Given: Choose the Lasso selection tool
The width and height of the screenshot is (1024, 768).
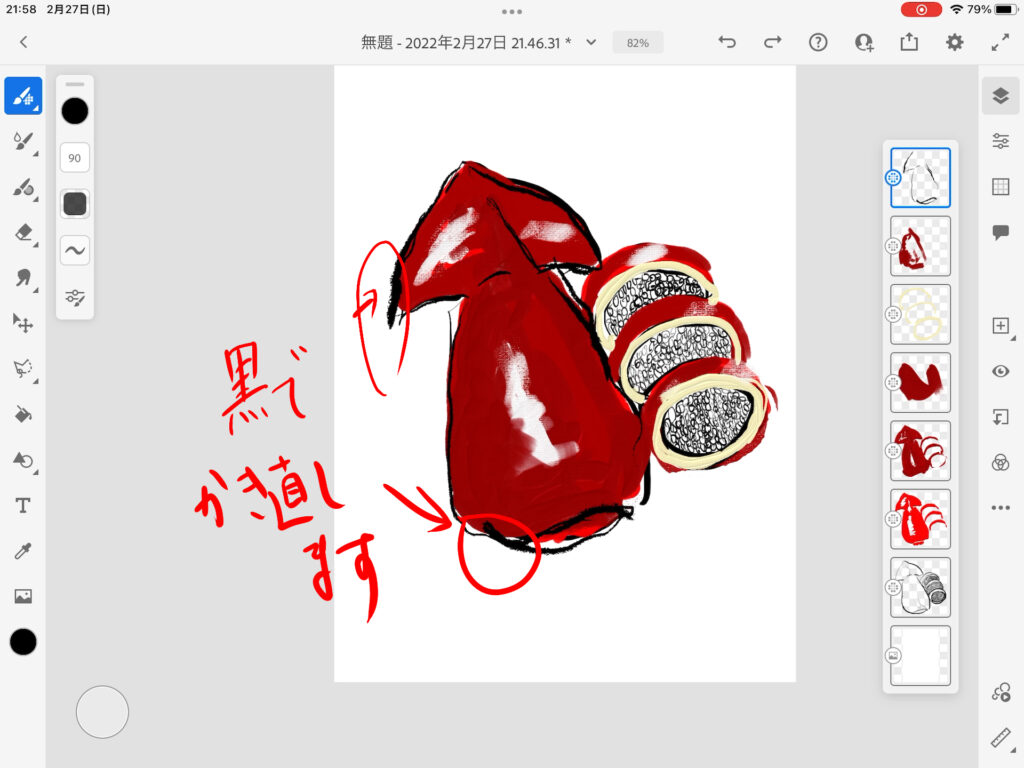Looking at the screenshot, I should [x=23, y=369].
